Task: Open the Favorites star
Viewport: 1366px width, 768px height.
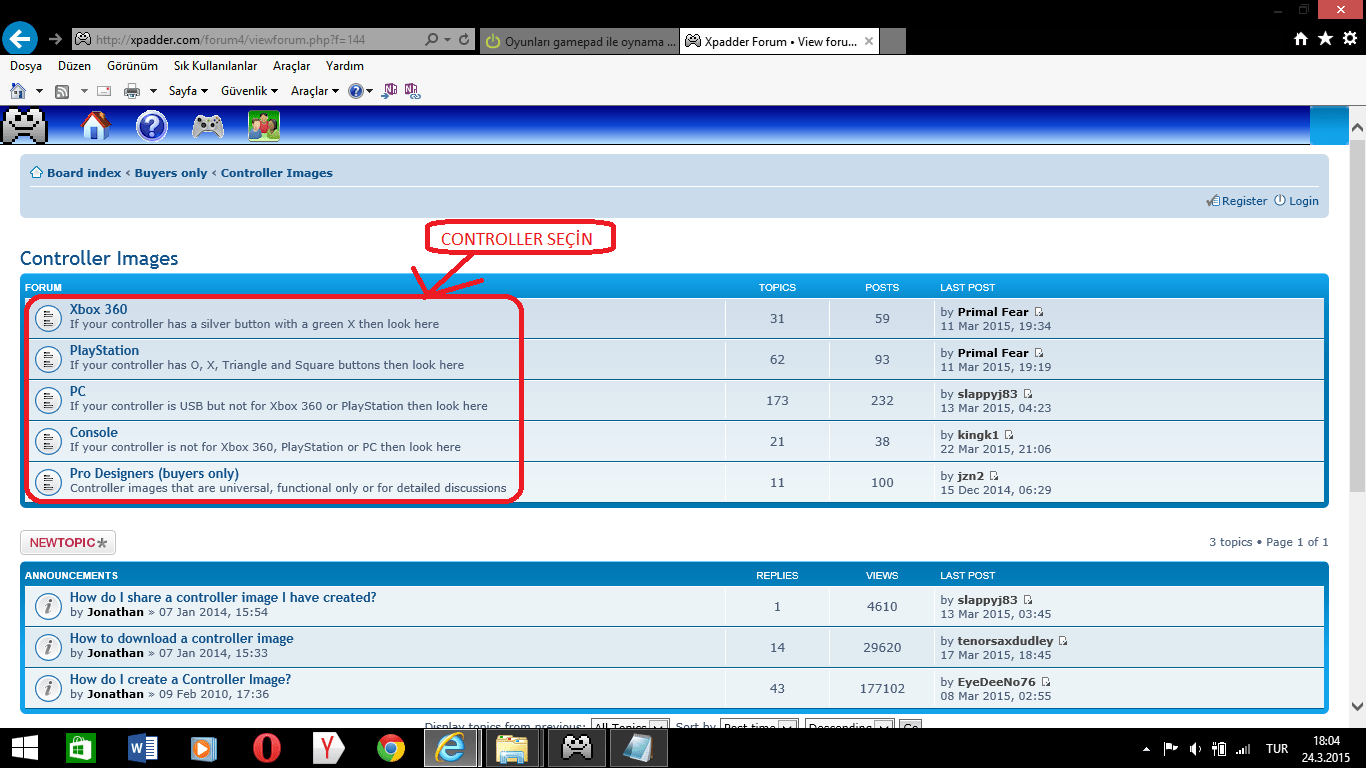Action: click(1325, 39)
